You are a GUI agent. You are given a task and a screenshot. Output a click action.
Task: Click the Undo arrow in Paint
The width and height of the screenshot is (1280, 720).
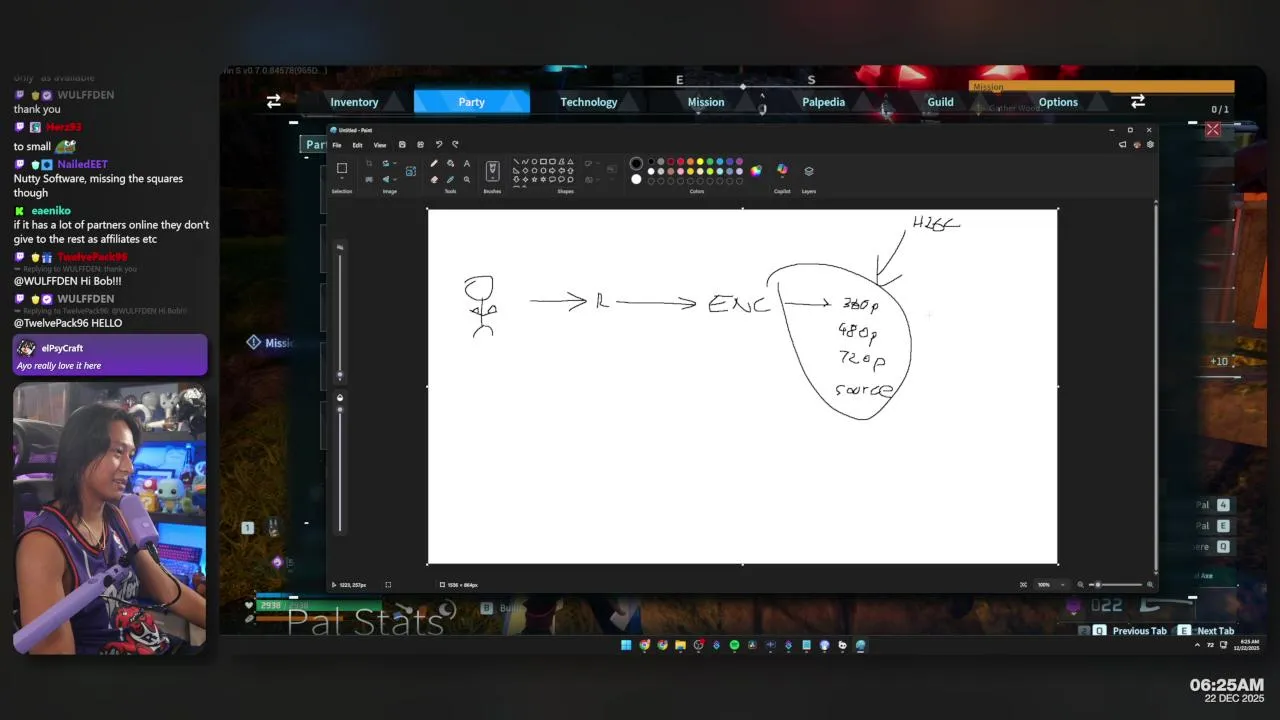point(439,144)
